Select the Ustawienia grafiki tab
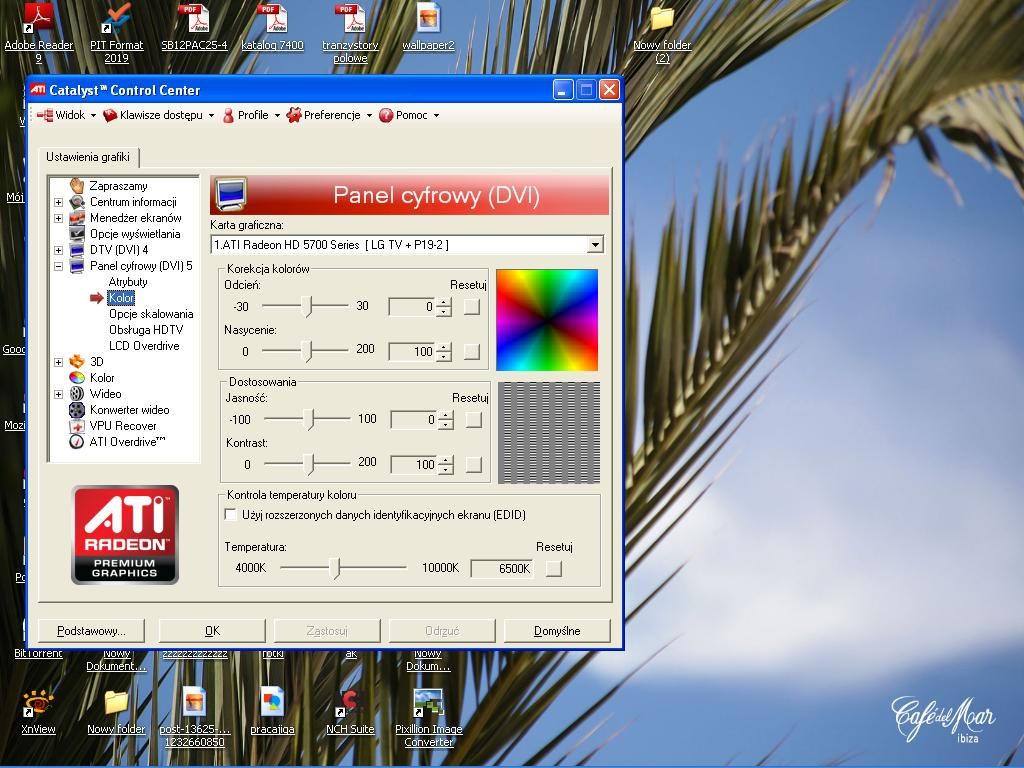The image size is (1024, 768). (88, 157)
